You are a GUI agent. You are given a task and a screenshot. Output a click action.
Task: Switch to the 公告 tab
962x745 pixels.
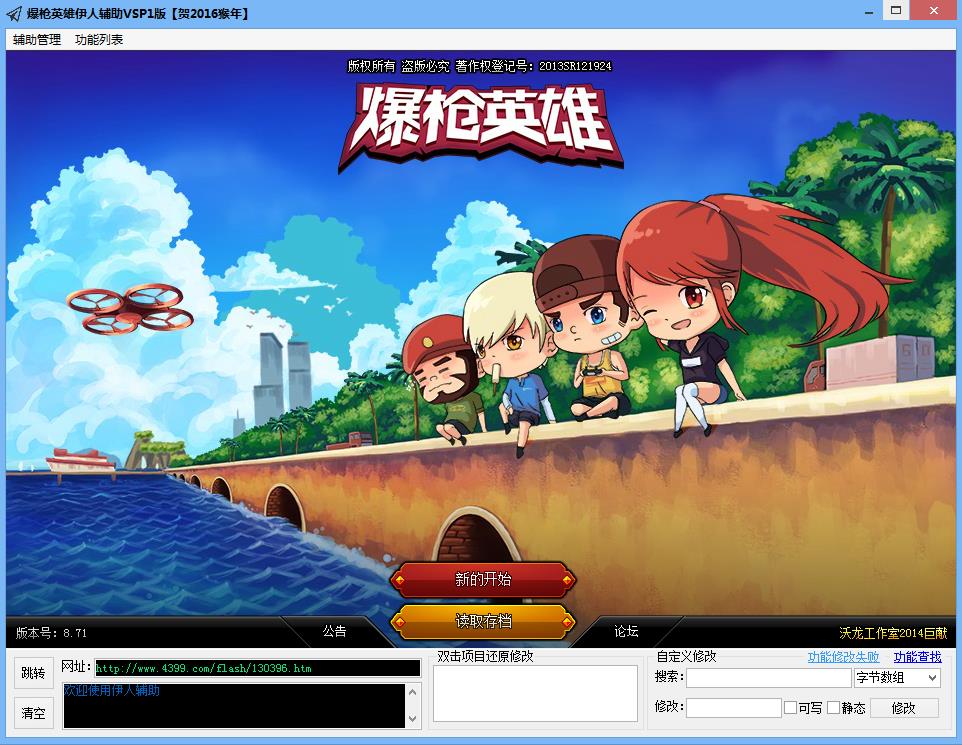(334, 631)
